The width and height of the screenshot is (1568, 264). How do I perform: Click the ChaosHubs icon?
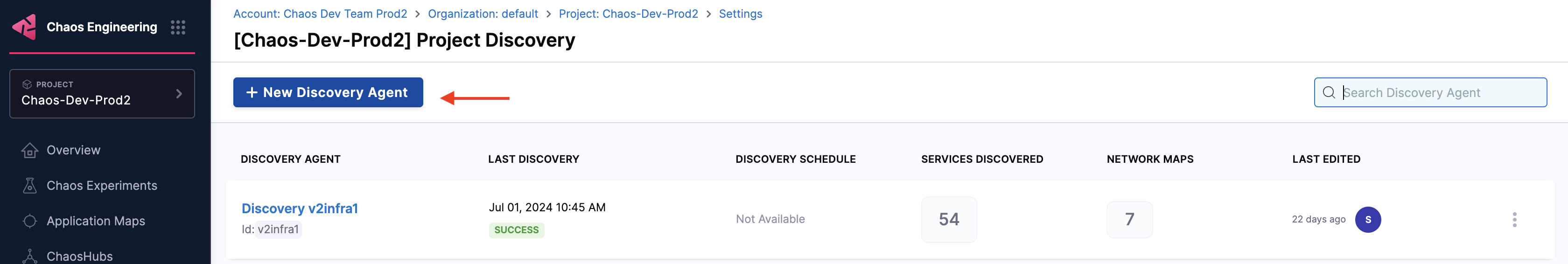29,256
